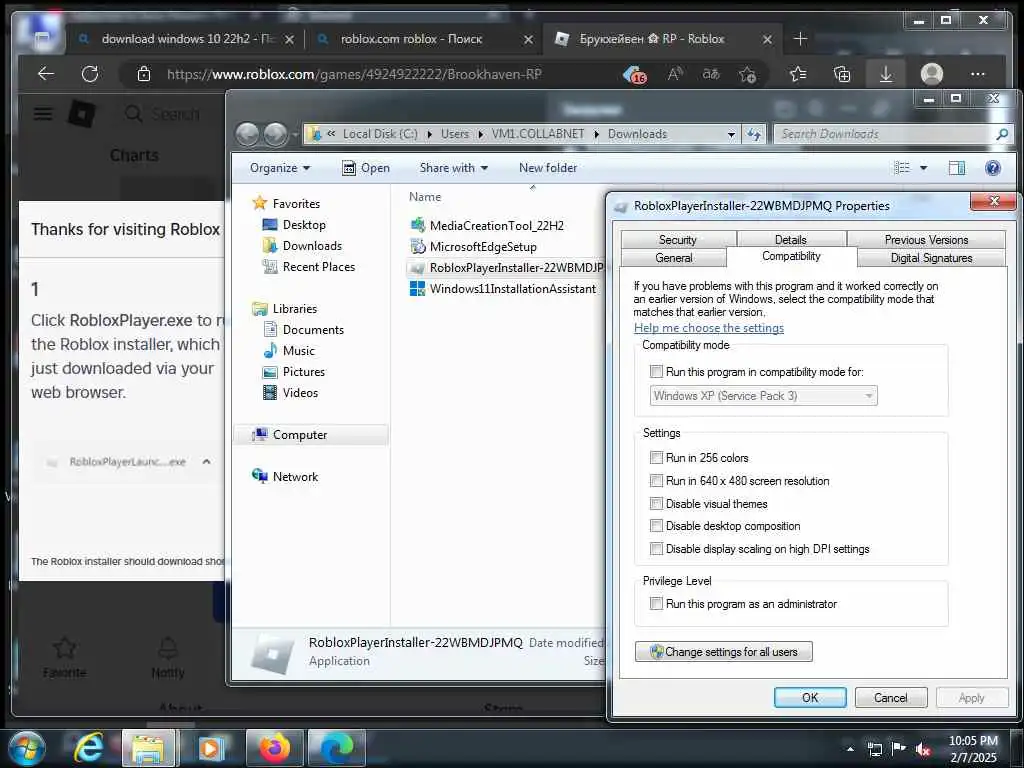
Task: Click the Explorer forward navigation button
Action: pyautogui.click(x=275, y=134)
